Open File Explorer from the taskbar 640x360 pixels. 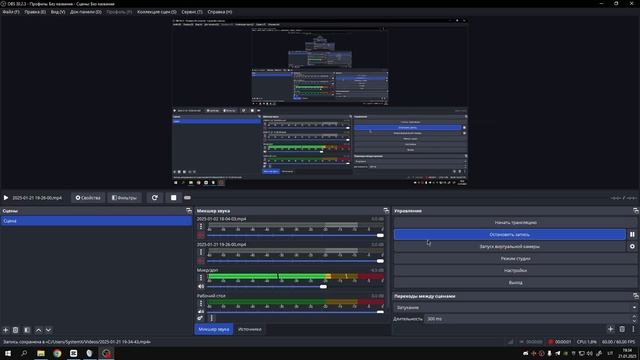click(x=41, y=353)
